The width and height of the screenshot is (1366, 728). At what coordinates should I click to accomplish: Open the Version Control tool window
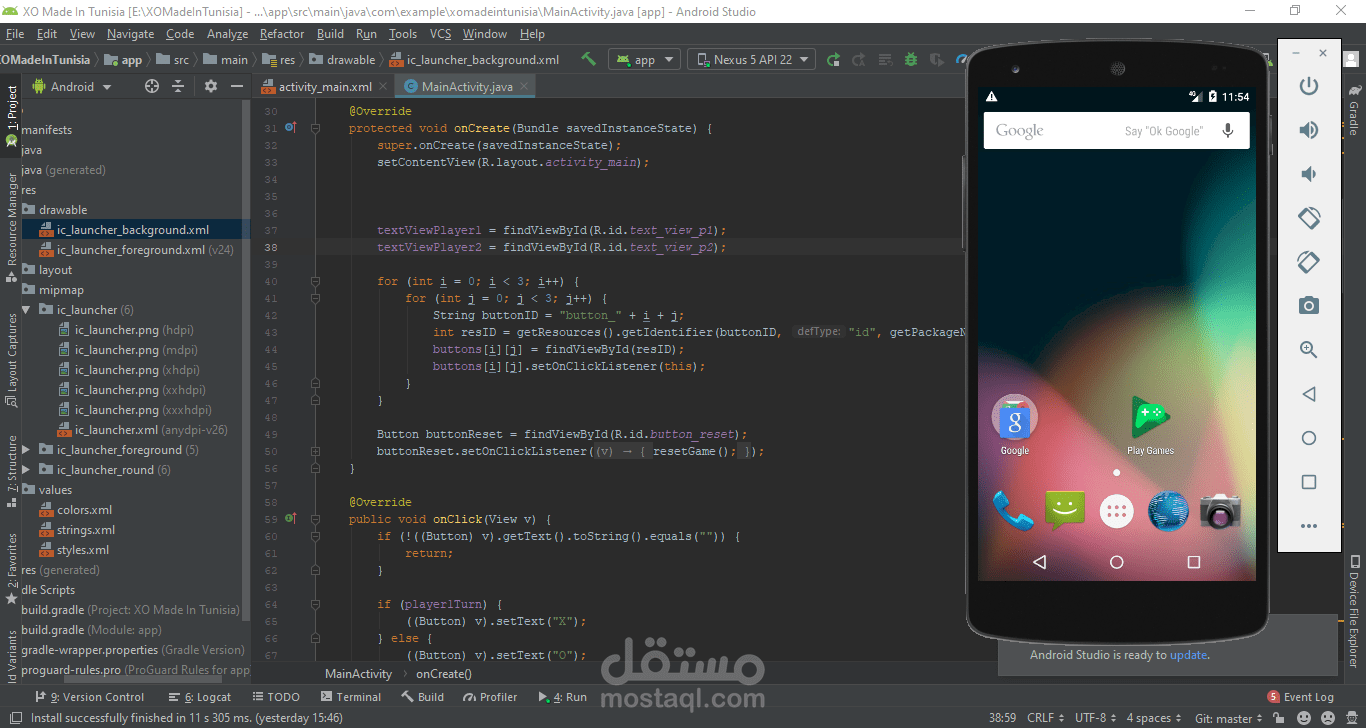pyautogui.click(x=90, y=697)
